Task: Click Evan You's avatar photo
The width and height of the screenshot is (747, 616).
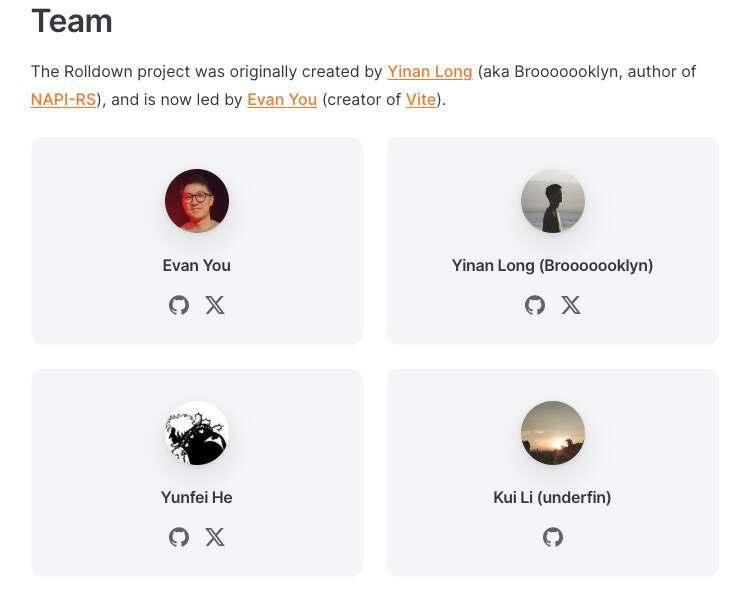Action: [x=197, y=201]
